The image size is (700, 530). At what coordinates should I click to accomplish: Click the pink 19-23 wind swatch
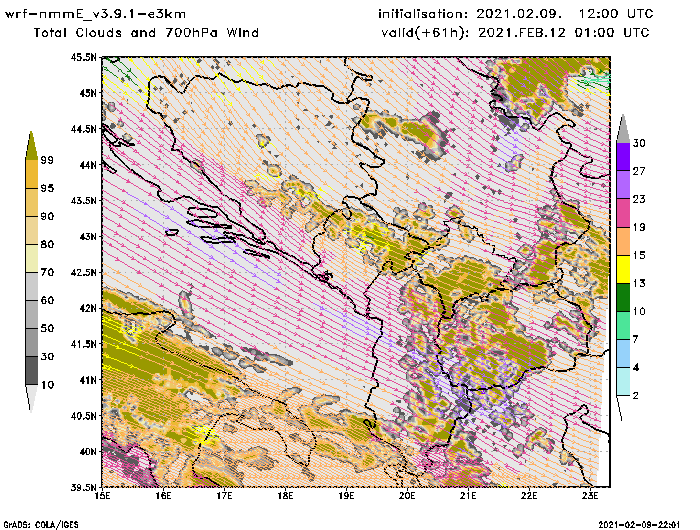[x=623, y=213]
